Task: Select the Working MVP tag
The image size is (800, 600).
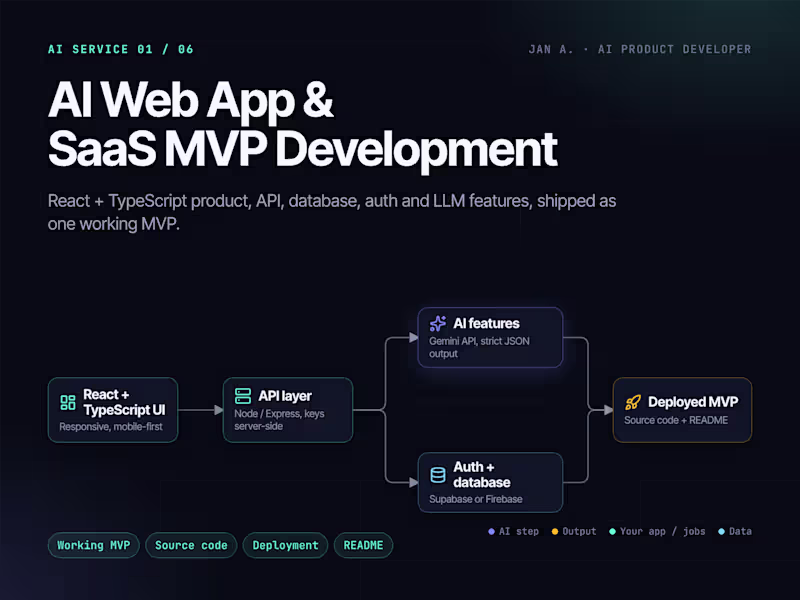Action: point(93,545)
